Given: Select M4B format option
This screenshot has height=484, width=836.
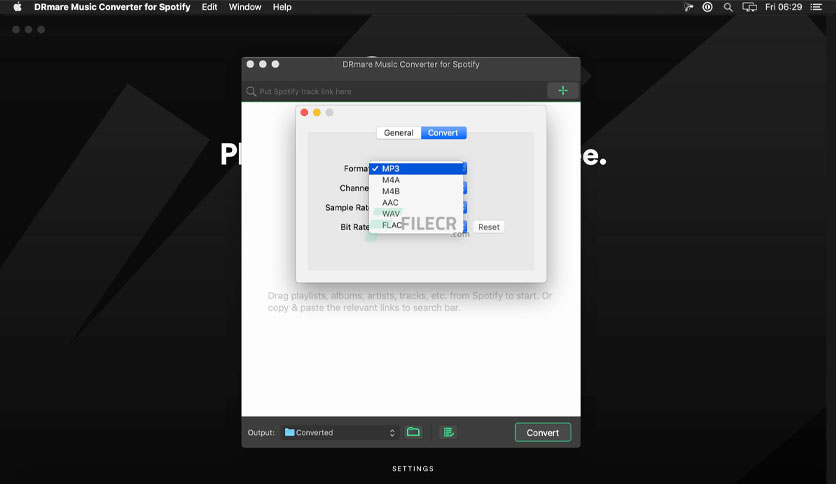Looking at the screenshot, I should [x=416, y=191].
